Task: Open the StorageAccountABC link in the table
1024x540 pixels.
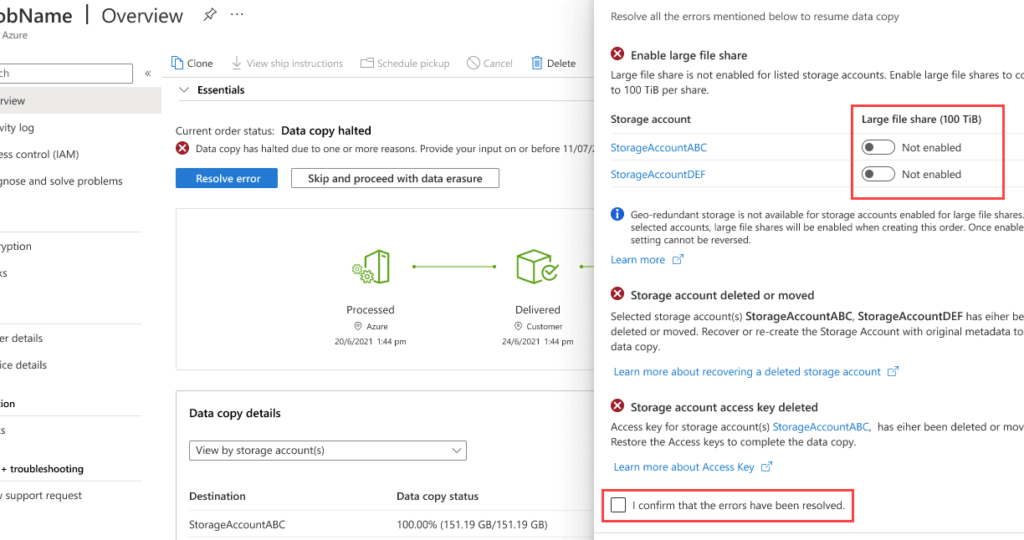Action: click(x=658, y=148)
